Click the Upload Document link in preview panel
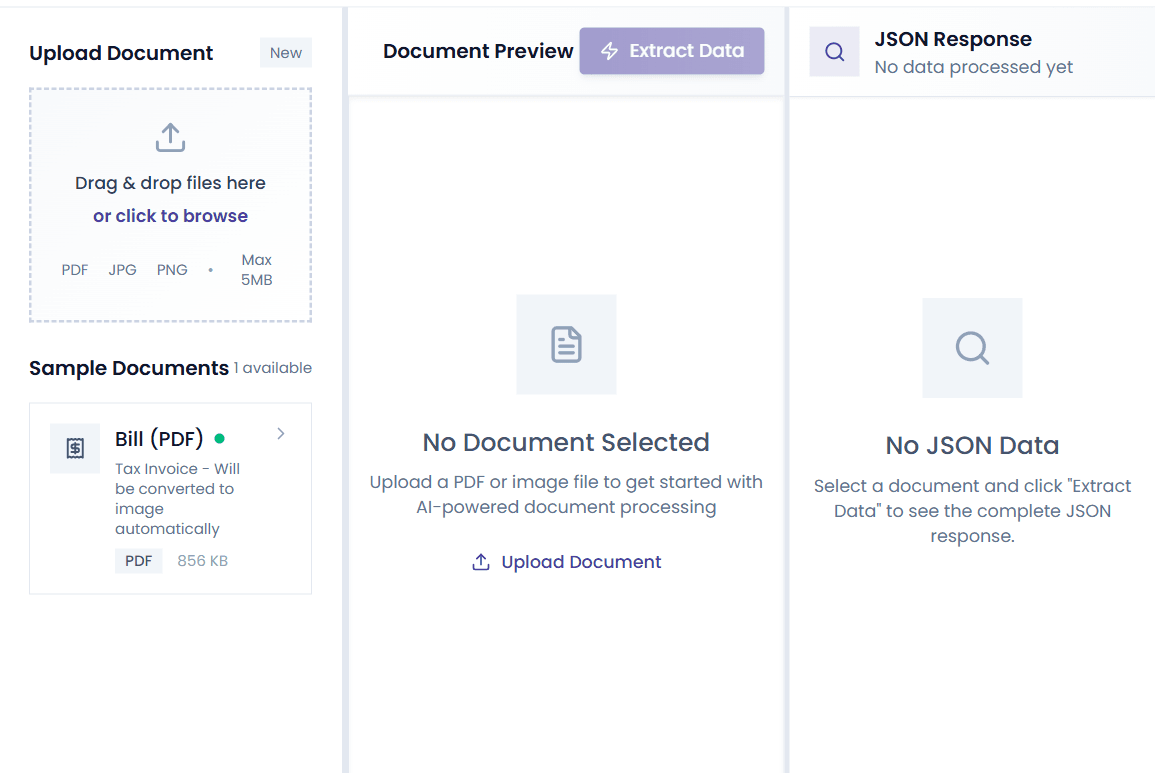This screenshot has height=773, width=1155. pos(580,562)
